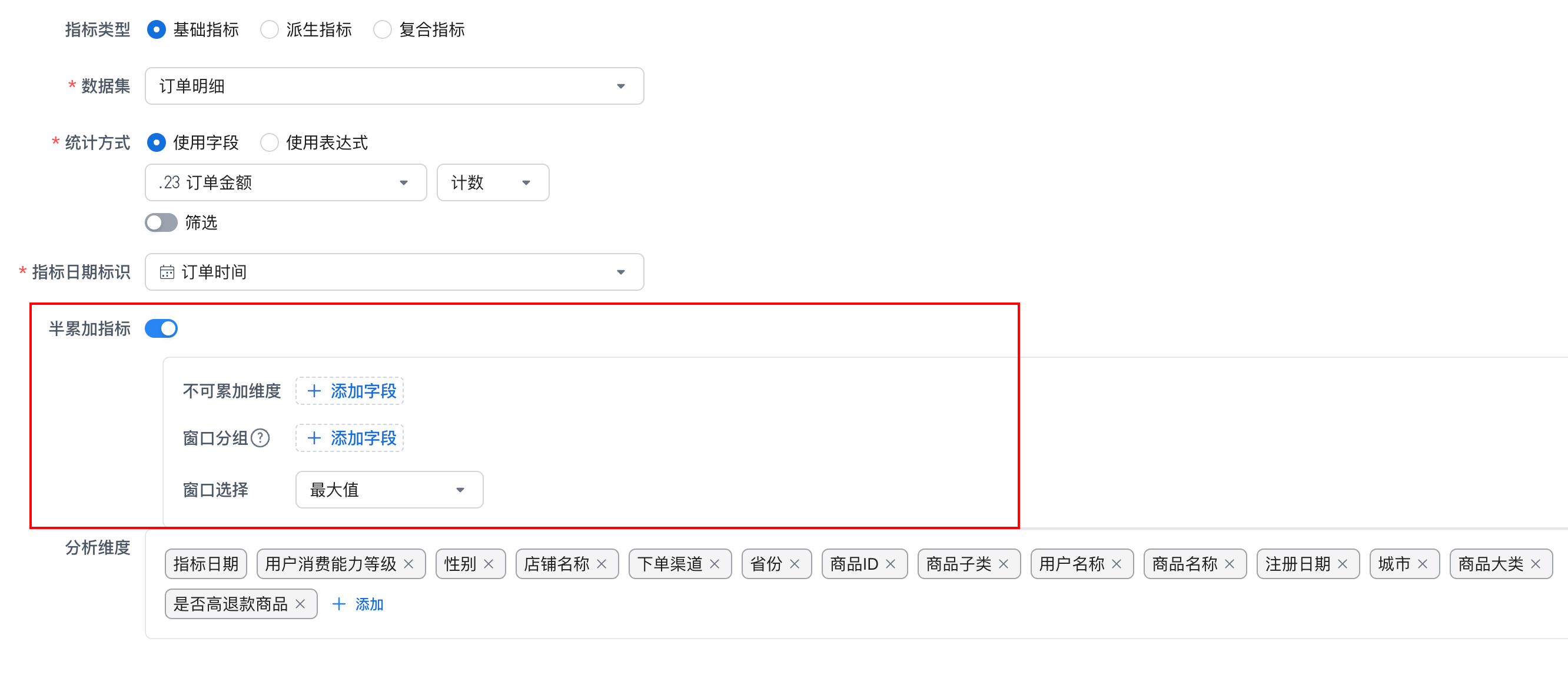This screenshot has height=678, width=1568.
Task: Expand the 窗口选择 dropdown showing 最大值
Action: pos(389,489)
